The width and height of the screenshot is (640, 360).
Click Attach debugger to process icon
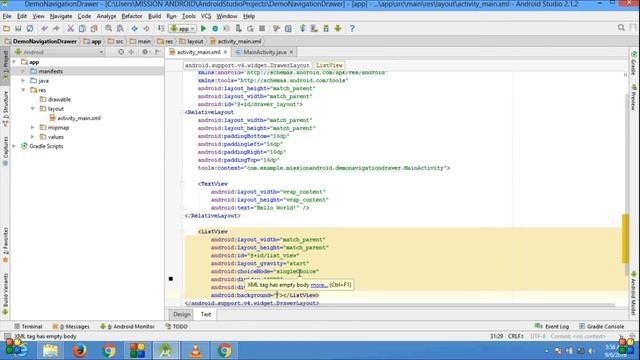(x=238, y=29)
